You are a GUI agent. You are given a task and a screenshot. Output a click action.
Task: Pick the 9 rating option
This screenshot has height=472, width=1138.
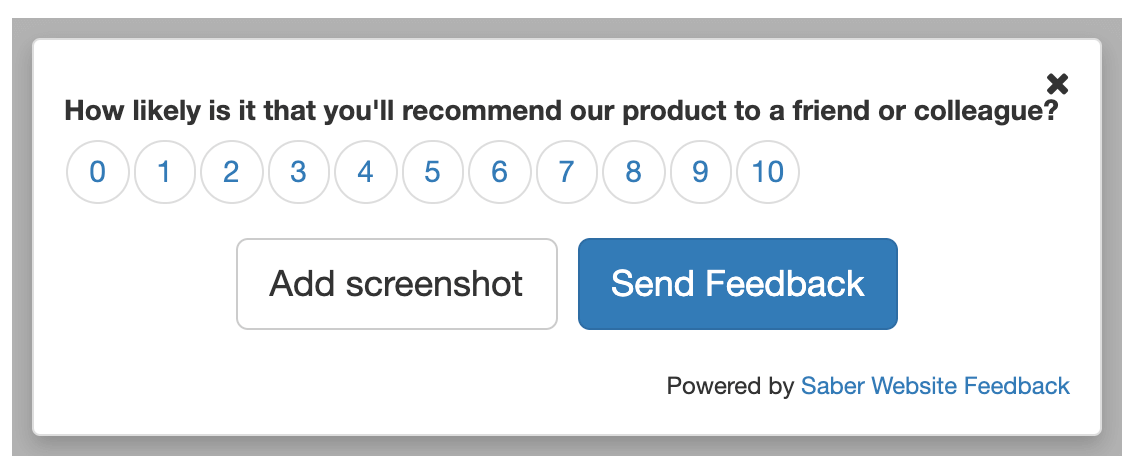701,173
